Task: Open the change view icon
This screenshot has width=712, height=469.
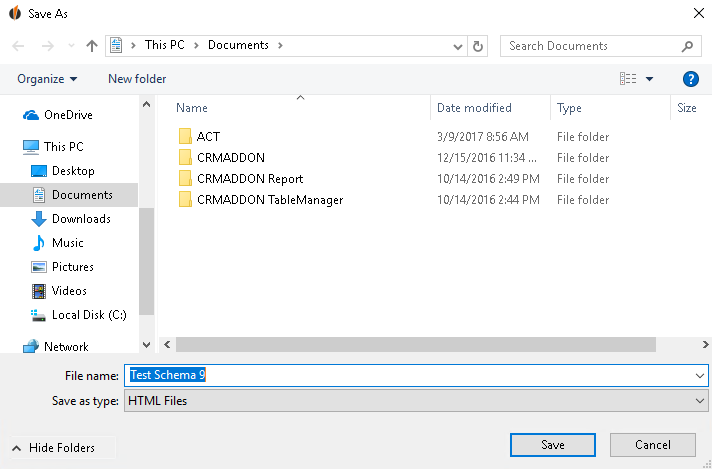Action: click(x=628, y=79)
